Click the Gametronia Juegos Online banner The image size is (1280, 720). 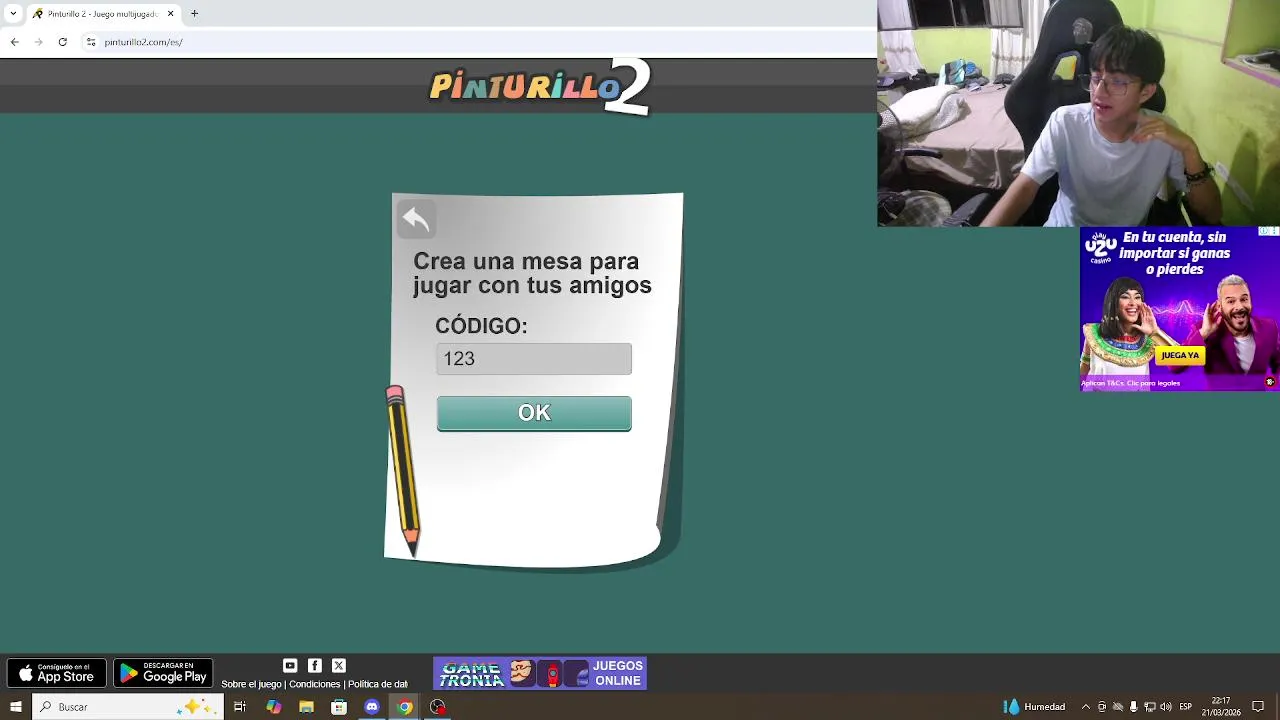pos(540,673)
